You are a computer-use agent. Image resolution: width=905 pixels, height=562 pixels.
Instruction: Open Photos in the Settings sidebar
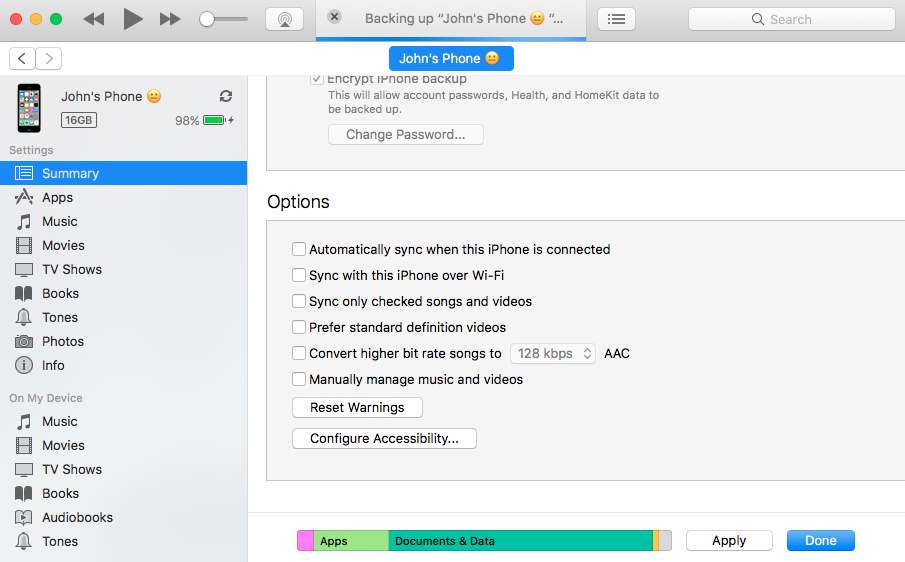click(62, 341)
